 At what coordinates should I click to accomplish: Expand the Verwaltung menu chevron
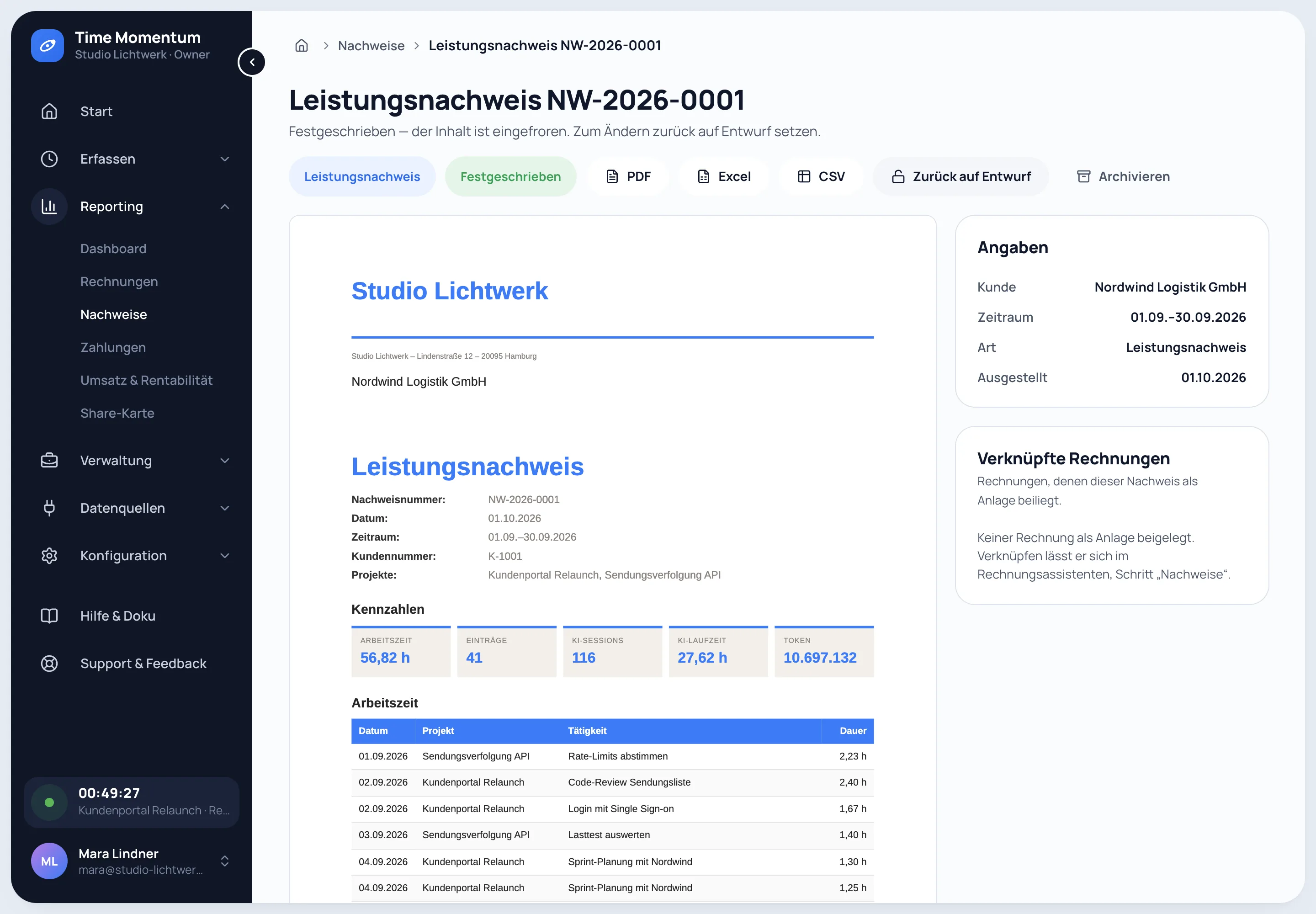[x=225, y=461]
